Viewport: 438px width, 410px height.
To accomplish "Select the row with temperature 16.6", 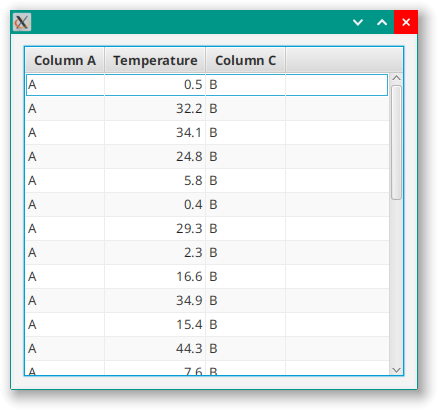I will coord(207,277).
